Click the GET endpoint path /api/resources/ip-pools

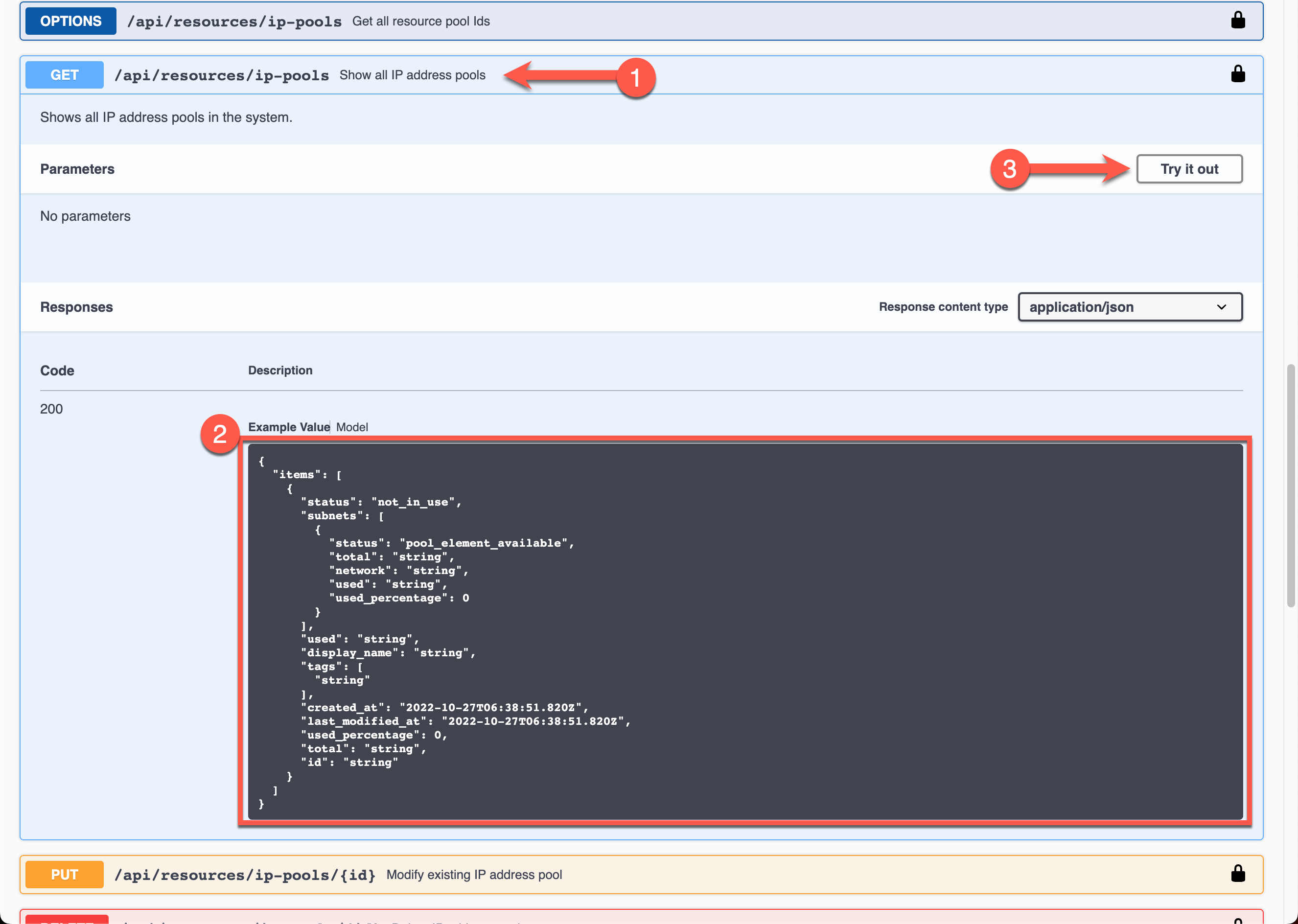click(x=223, y=74)
